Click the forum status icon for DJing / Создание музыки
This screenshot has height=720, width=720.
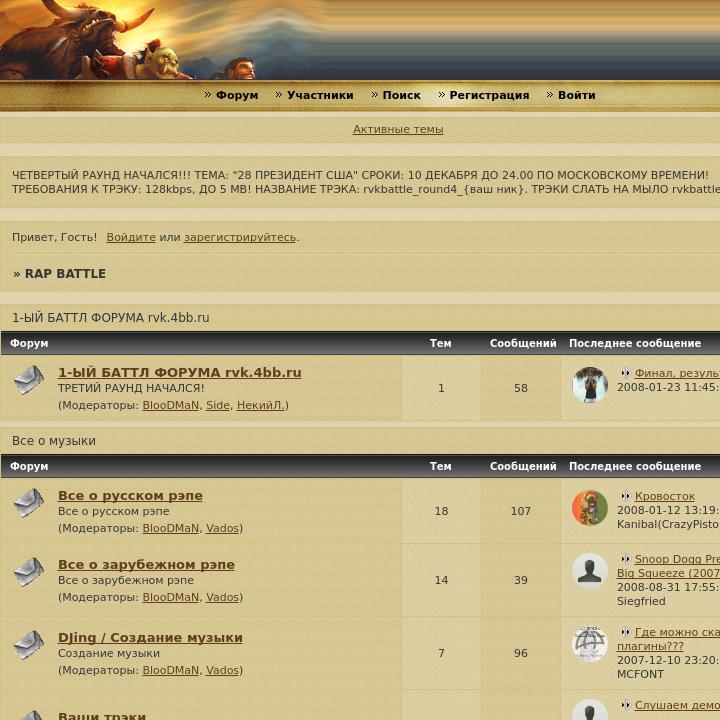[28, 645]
